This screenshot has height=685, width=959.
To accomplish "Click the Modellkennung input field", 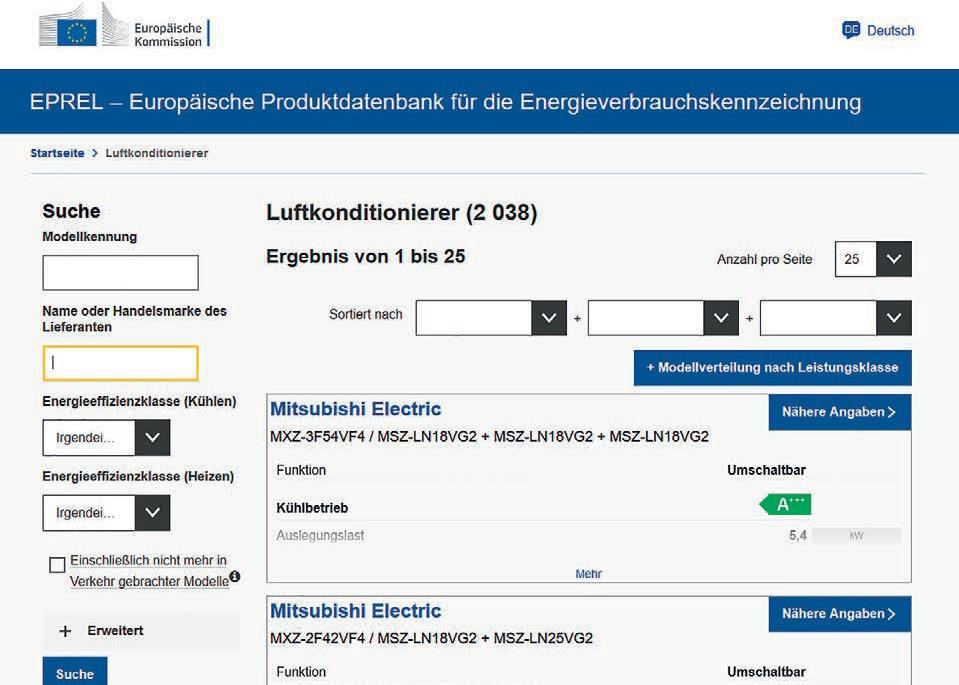I will (x=120, y=272).
